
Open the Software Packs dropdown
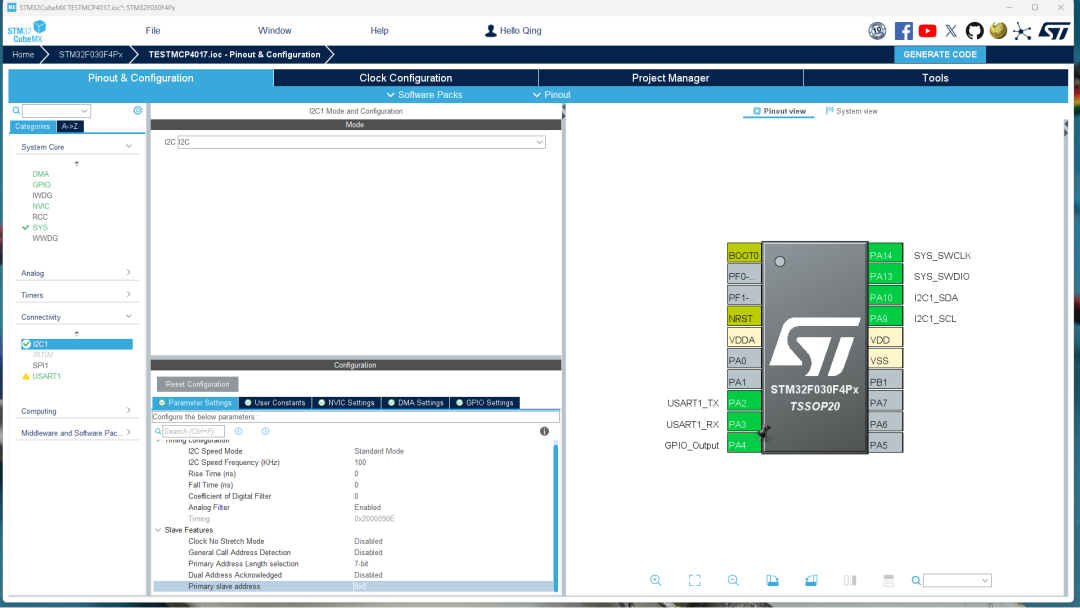pyautogui.click(x=424, y=94)
